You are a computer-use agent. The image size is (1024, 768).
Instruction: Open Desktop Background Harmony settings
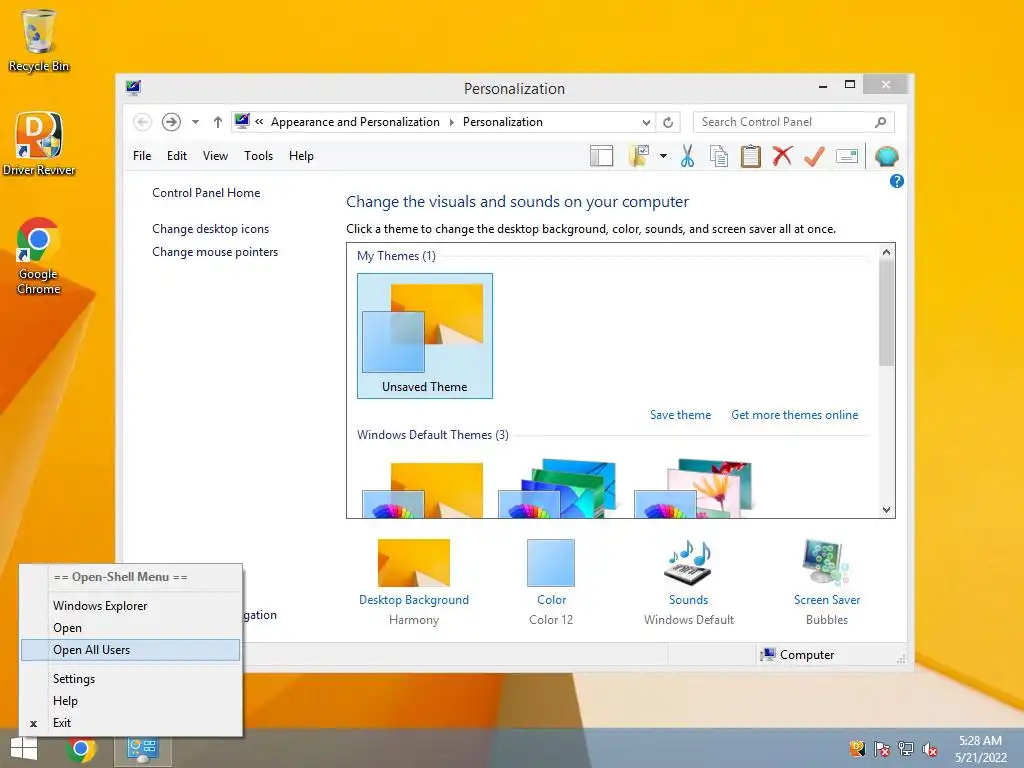pos(414,583)
